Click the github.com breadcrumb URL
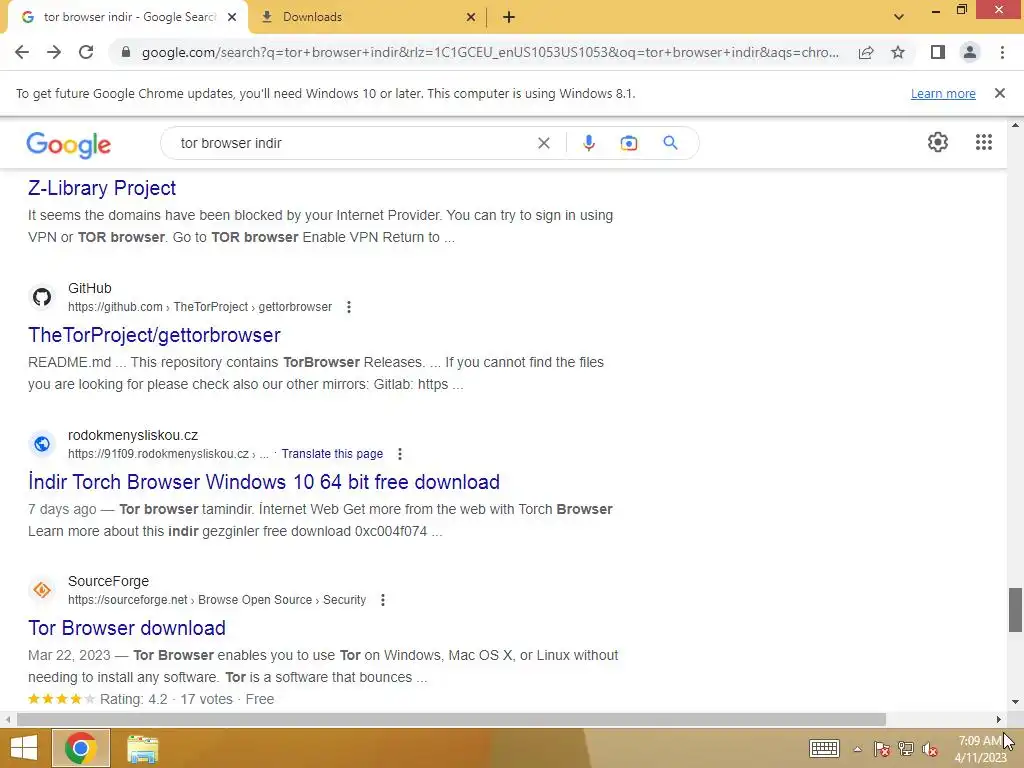 200,307
